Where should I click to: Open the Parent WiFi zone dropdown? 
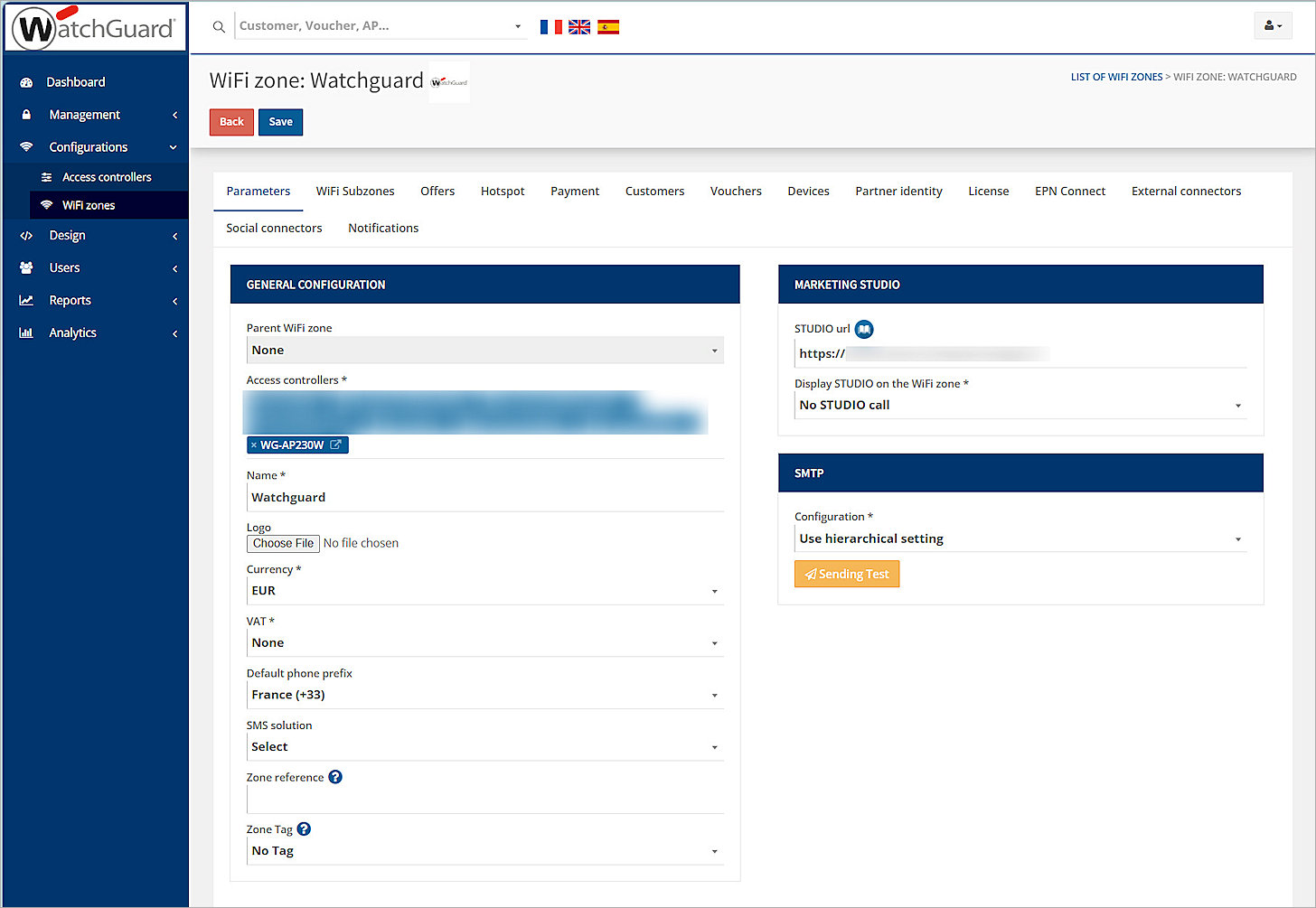coord(485,351)
